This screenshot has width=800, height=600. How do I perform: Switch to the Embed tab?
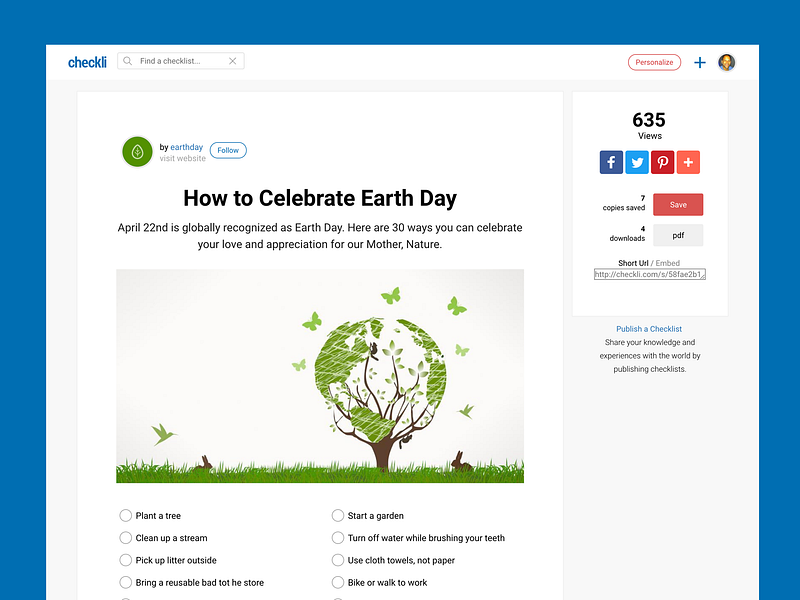tap(668, 263)
